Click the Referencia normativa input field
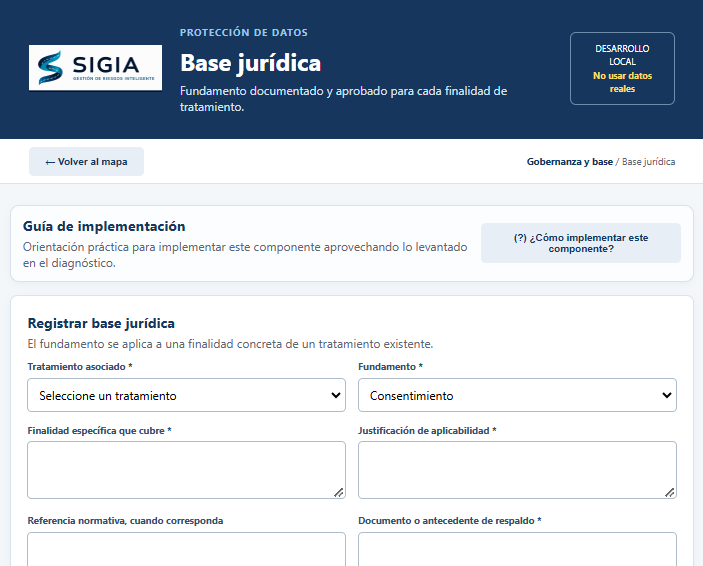This screenshot has height=566, width=703. point(187,549)
